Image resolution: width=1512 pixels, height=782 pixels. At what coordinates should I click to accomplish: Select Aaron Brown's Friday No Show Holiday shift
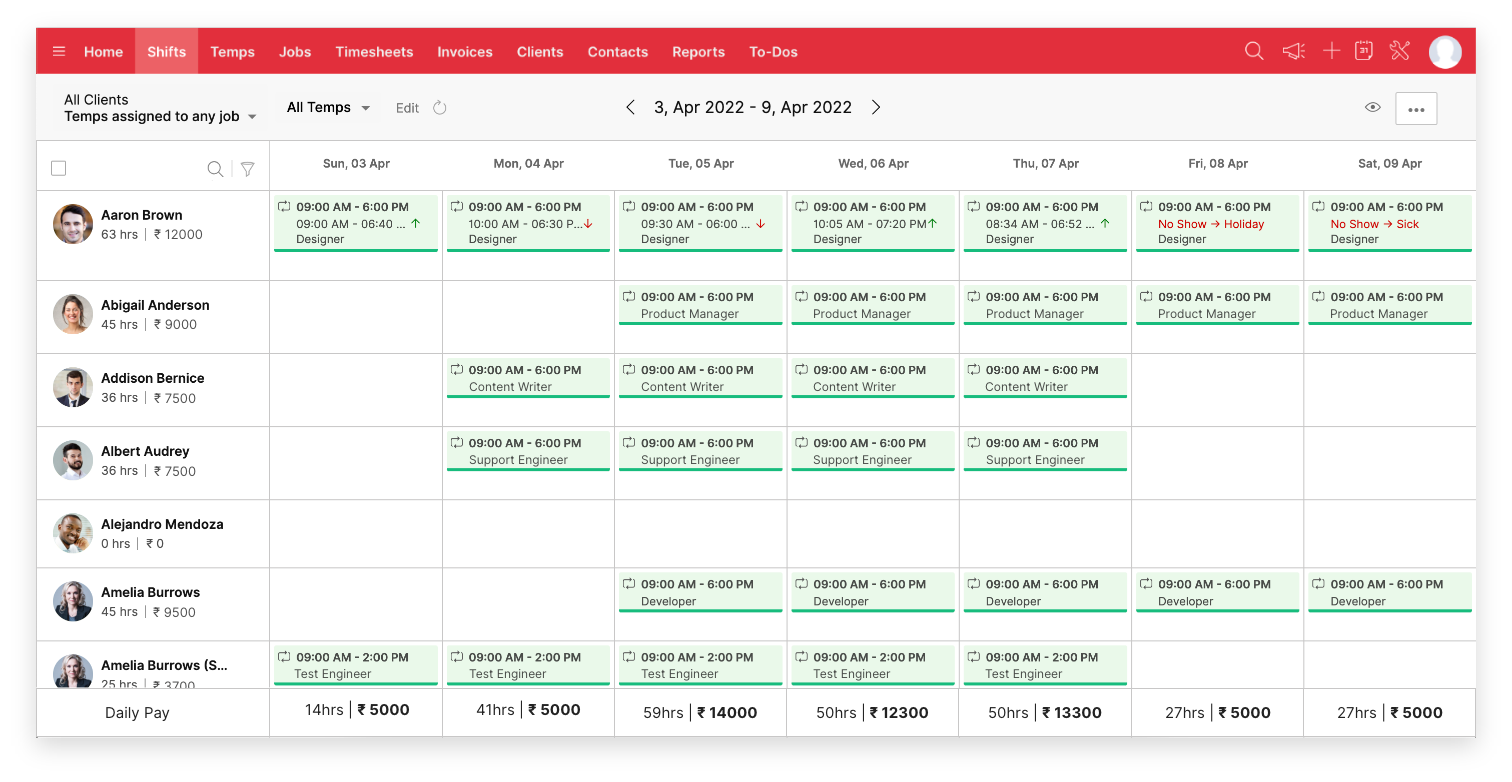(x=1217, y=222)
